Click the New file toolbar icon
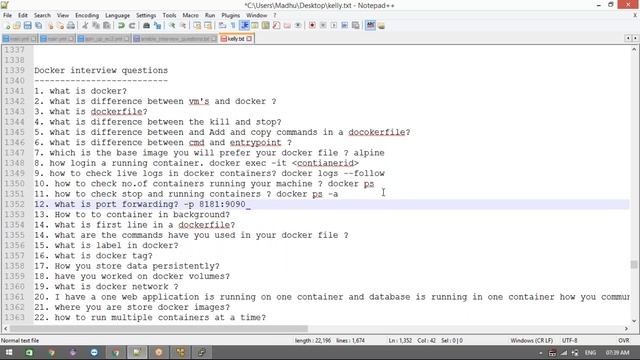Screen dimensions: 640x360 (x=7, y=26)
